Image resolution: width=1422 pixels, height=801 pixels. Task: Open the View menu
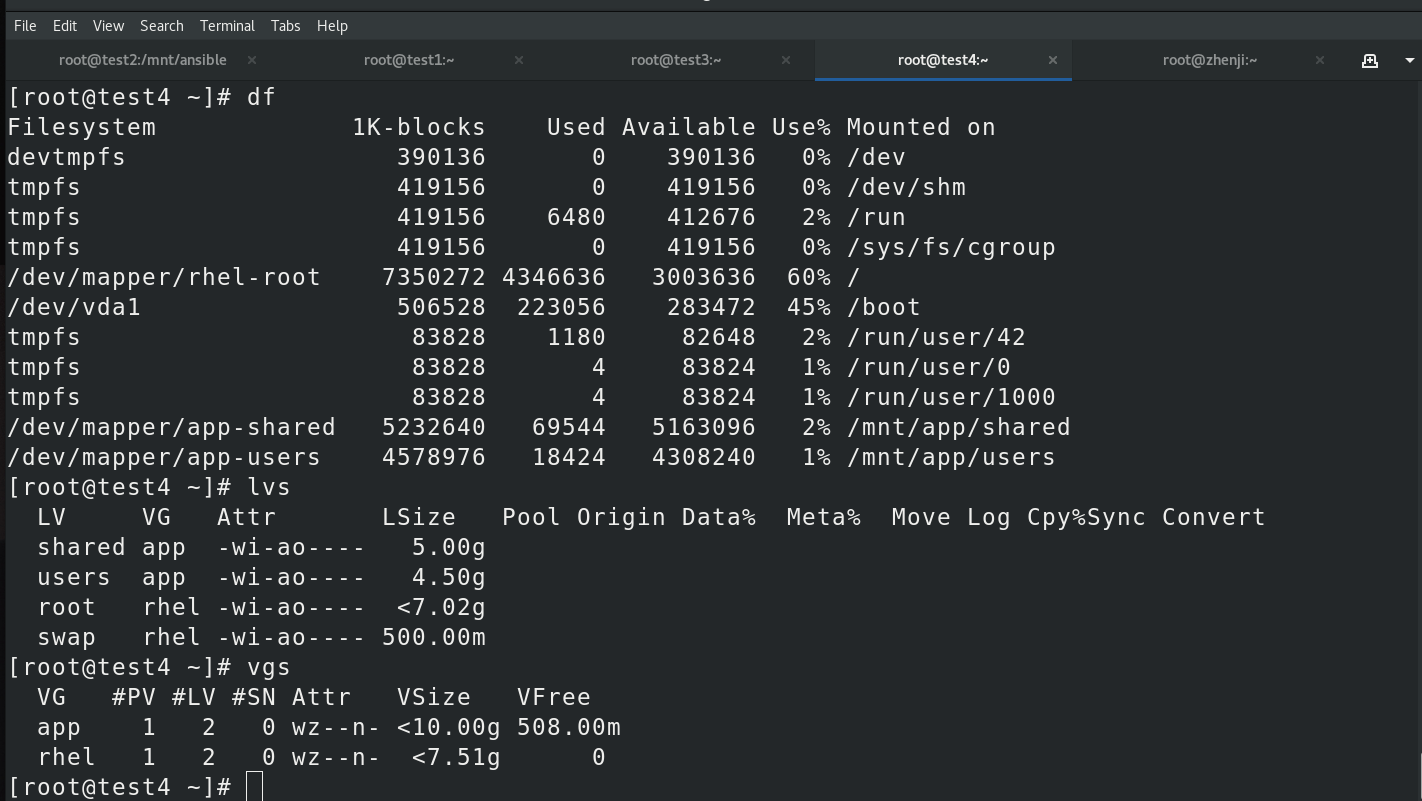pos(108,25)
